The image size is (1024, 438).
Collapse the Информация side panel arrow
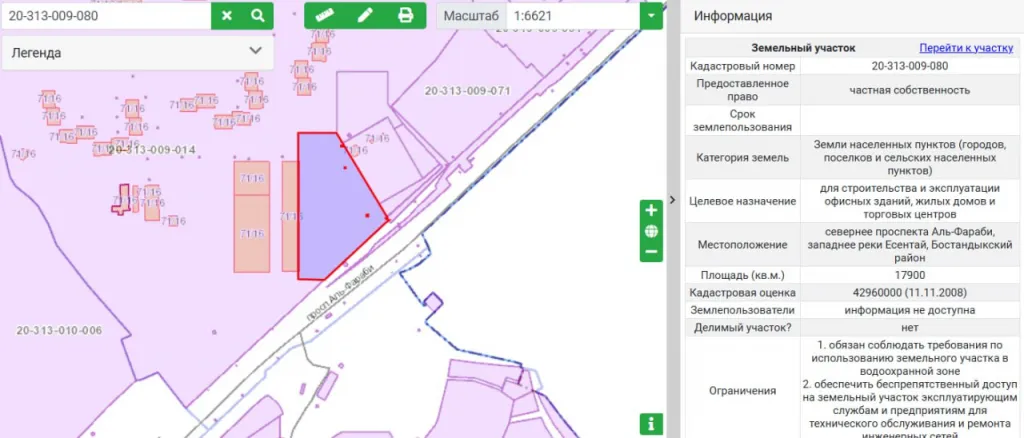(x=673, y=199)
